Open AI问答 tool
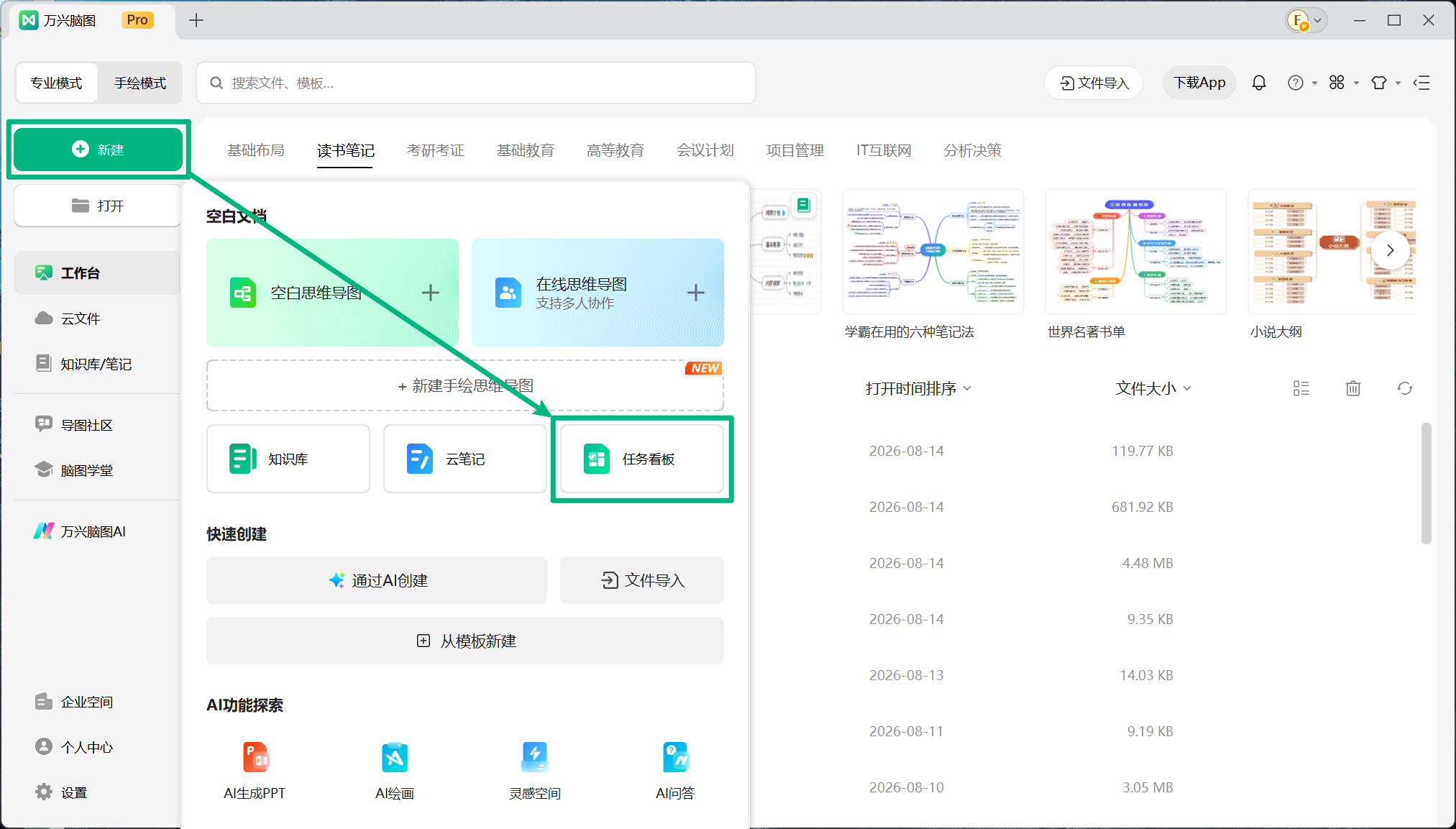The width and height of the screenshot is (1456, 829). [x=675, y=771]
